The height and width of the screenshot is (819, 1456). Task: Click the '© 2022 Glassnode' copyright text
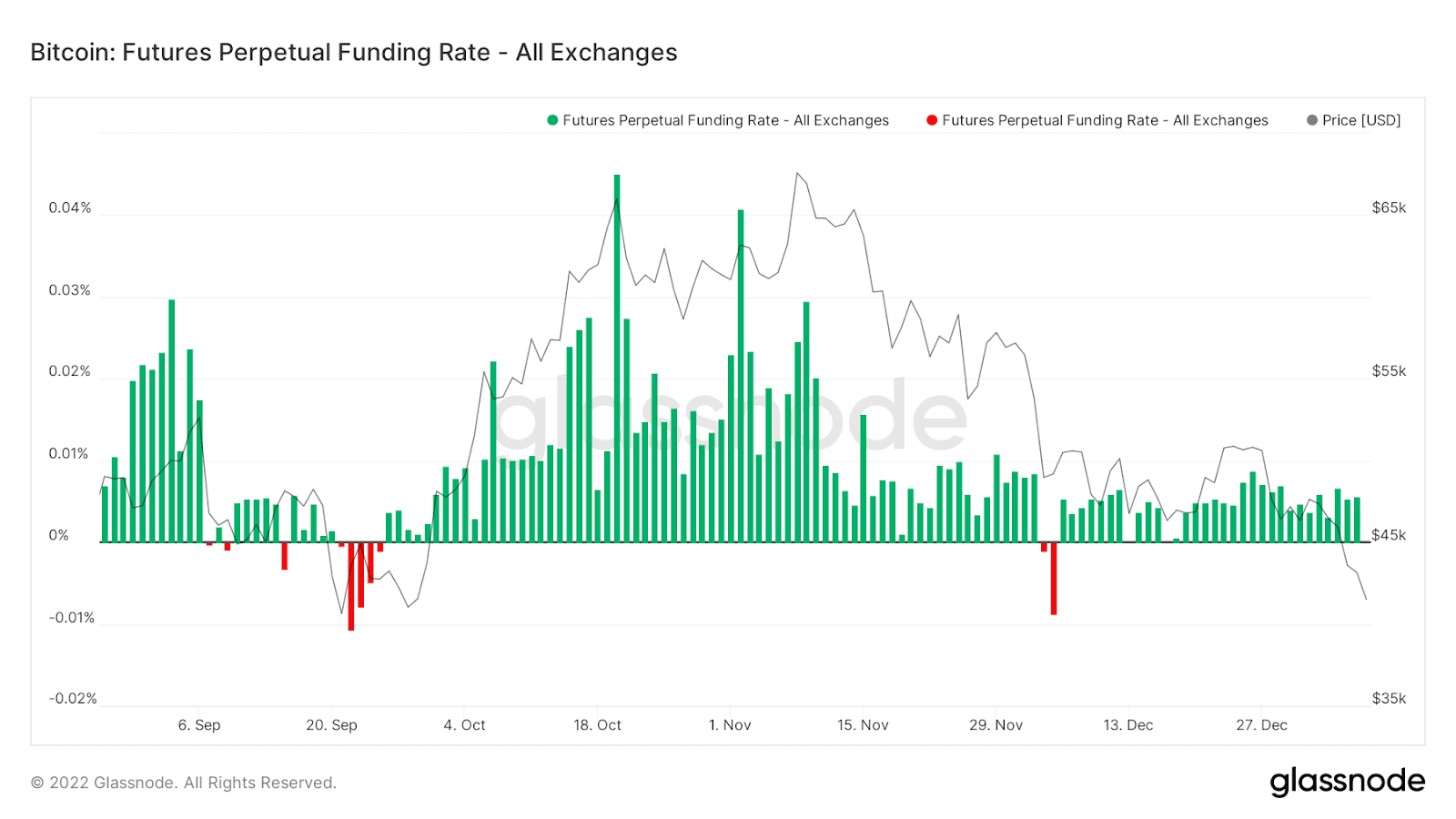pyautogui.click(x=184, y=783)
